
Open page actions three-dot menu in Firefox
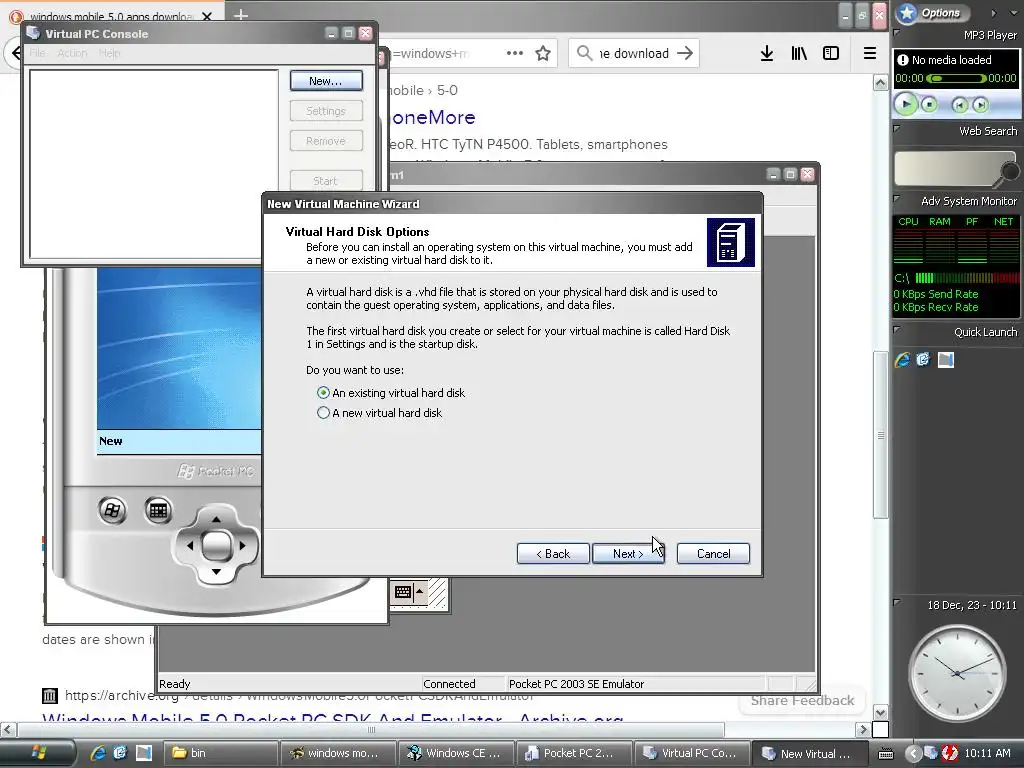tap(515, 54)
